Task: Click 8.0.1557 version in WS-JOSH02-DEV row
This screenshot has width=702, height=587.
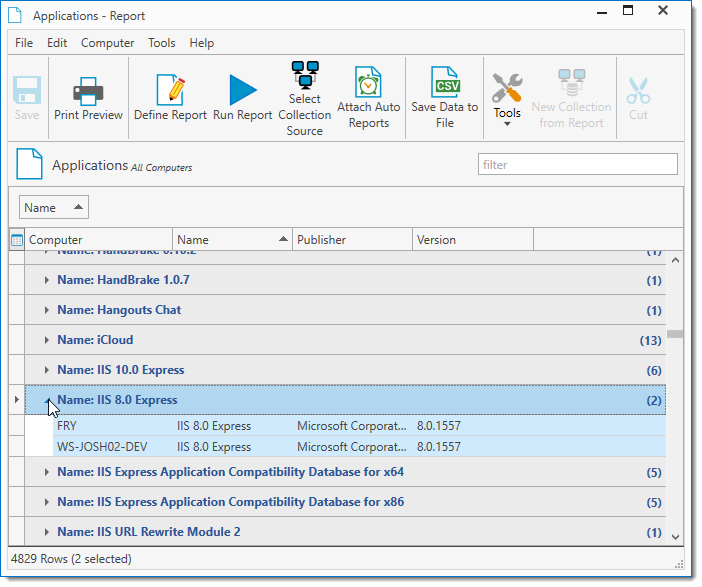Action: pos(439,447)
